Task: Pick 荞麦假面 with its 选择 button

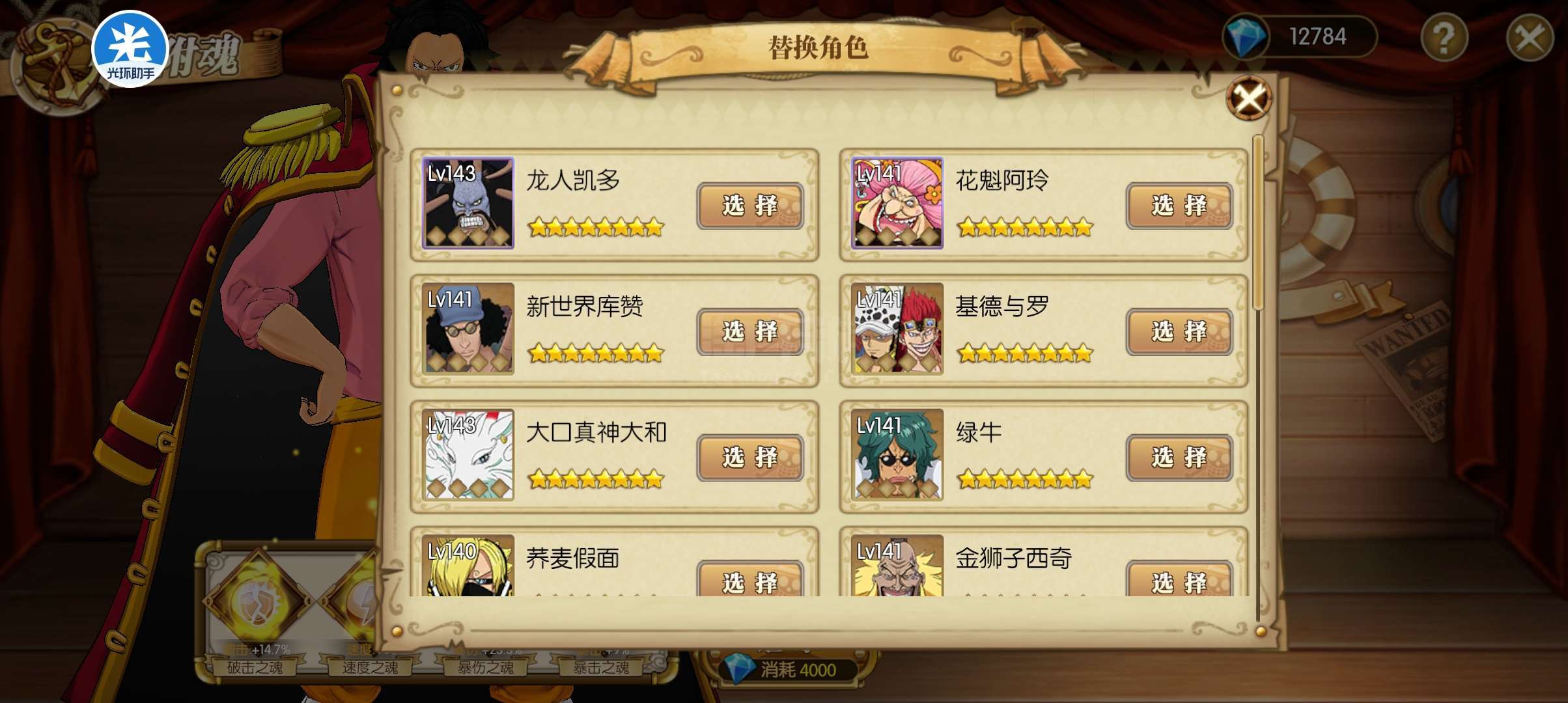Action: [x=750, y=579]
